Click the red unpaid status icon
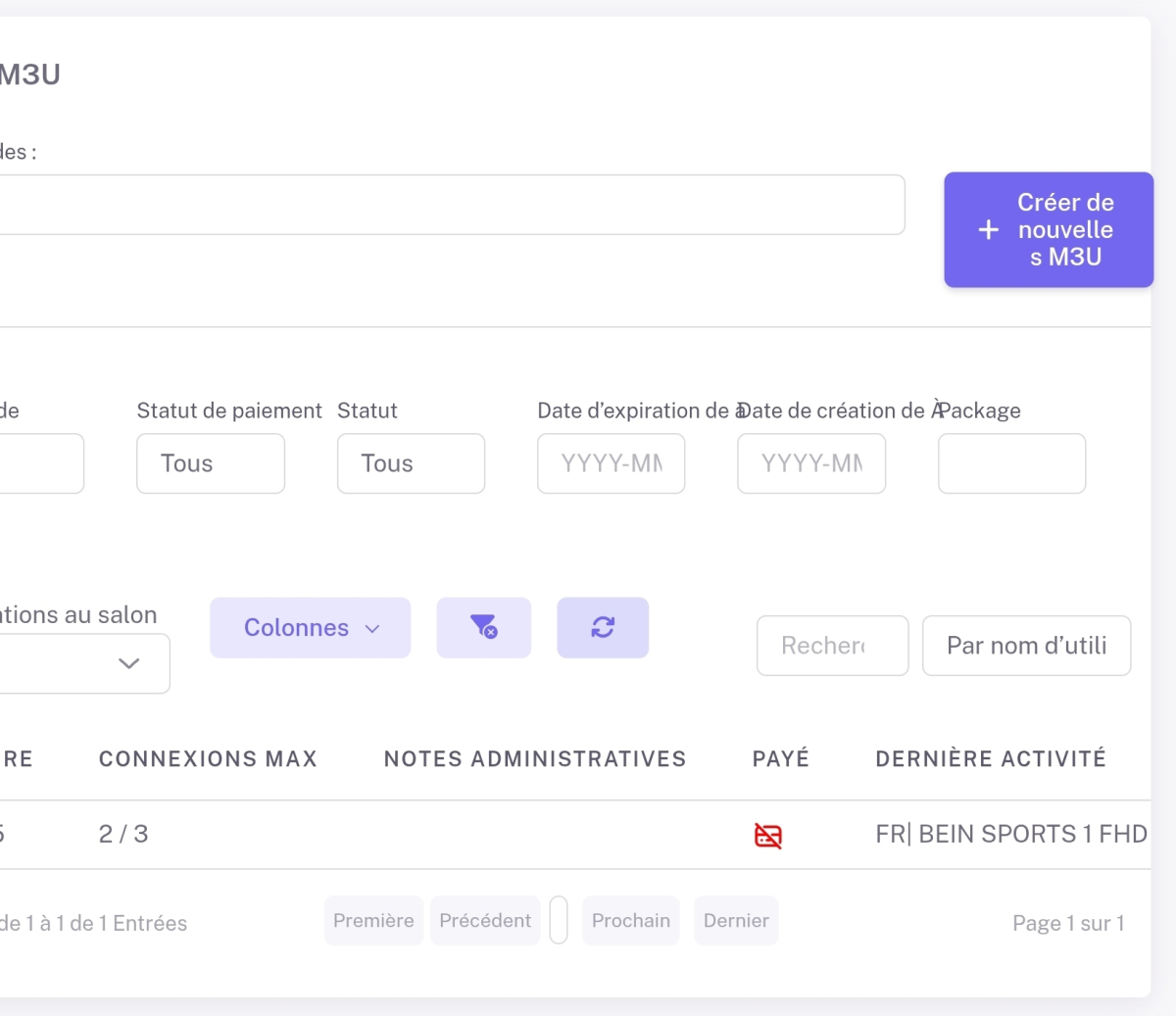Screen dimensions: 1176x1016 point(767,836)
